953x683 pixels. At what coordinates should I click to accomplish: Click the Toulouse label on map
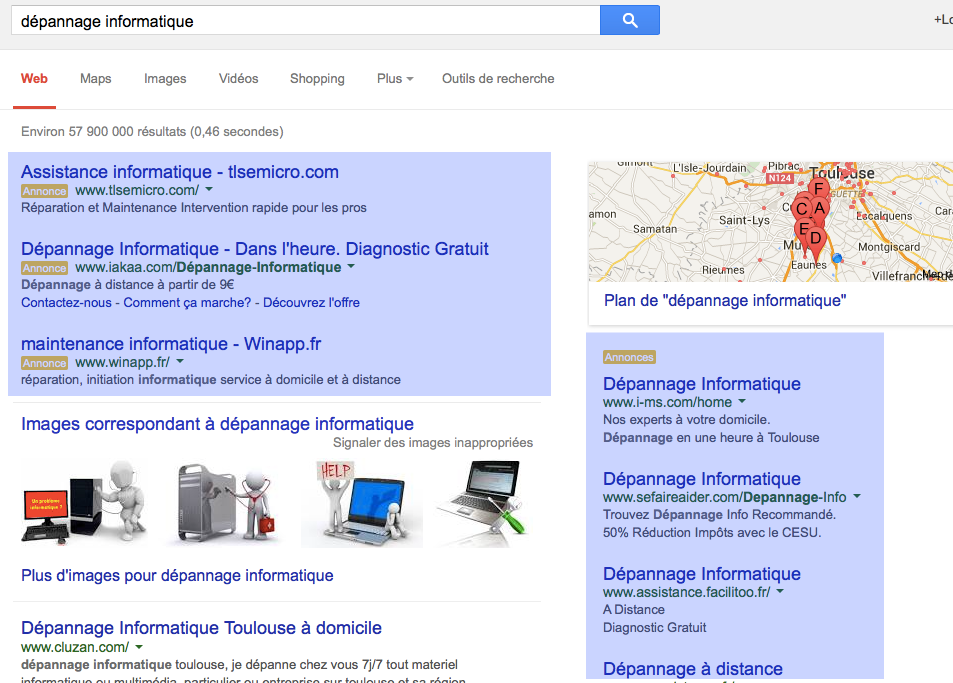pyautogui.click(x=842, y=173)
